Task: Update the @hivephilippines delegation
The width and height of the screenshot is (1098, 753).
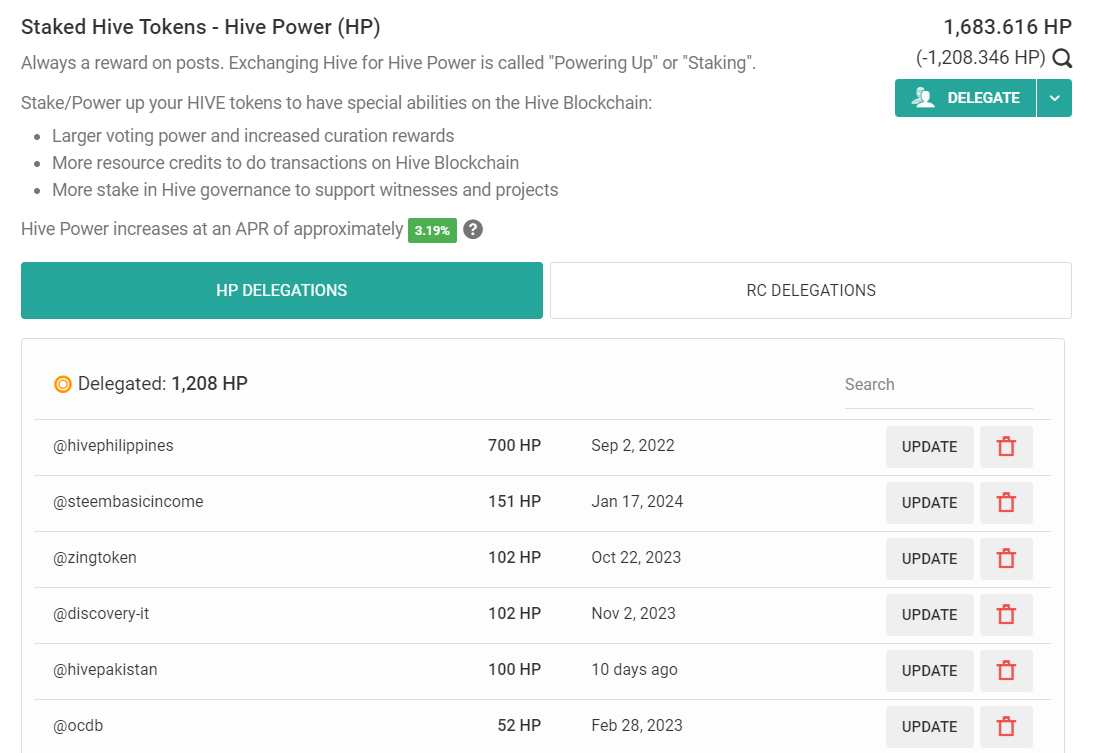Action: pos(929,447)
